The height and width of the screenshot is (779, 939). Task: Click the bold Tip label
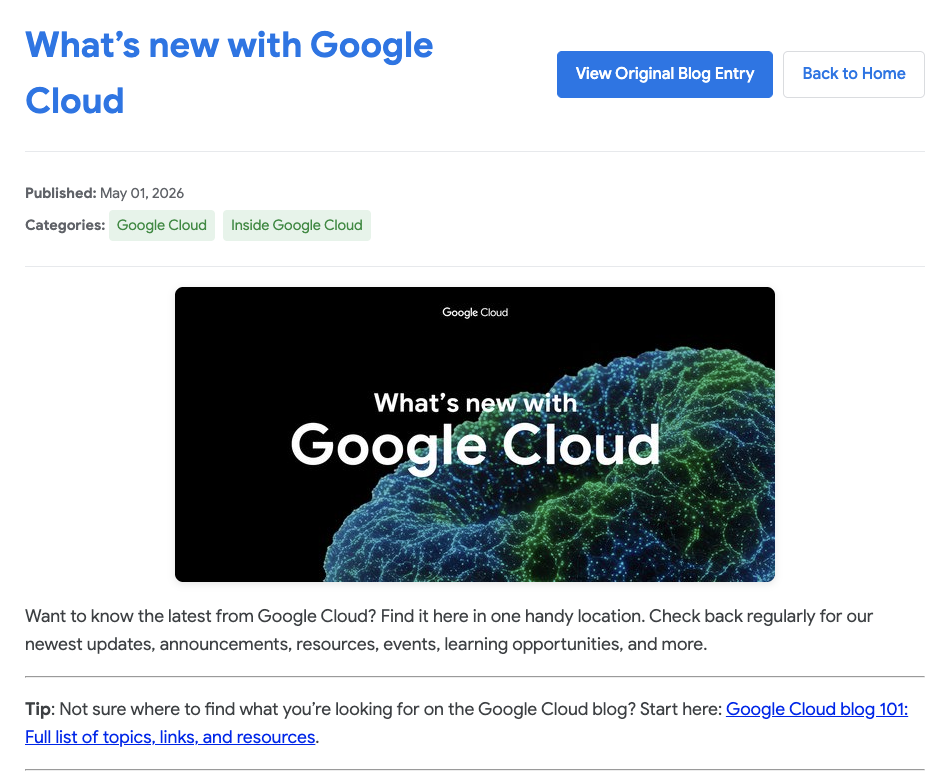click(39, 709)
